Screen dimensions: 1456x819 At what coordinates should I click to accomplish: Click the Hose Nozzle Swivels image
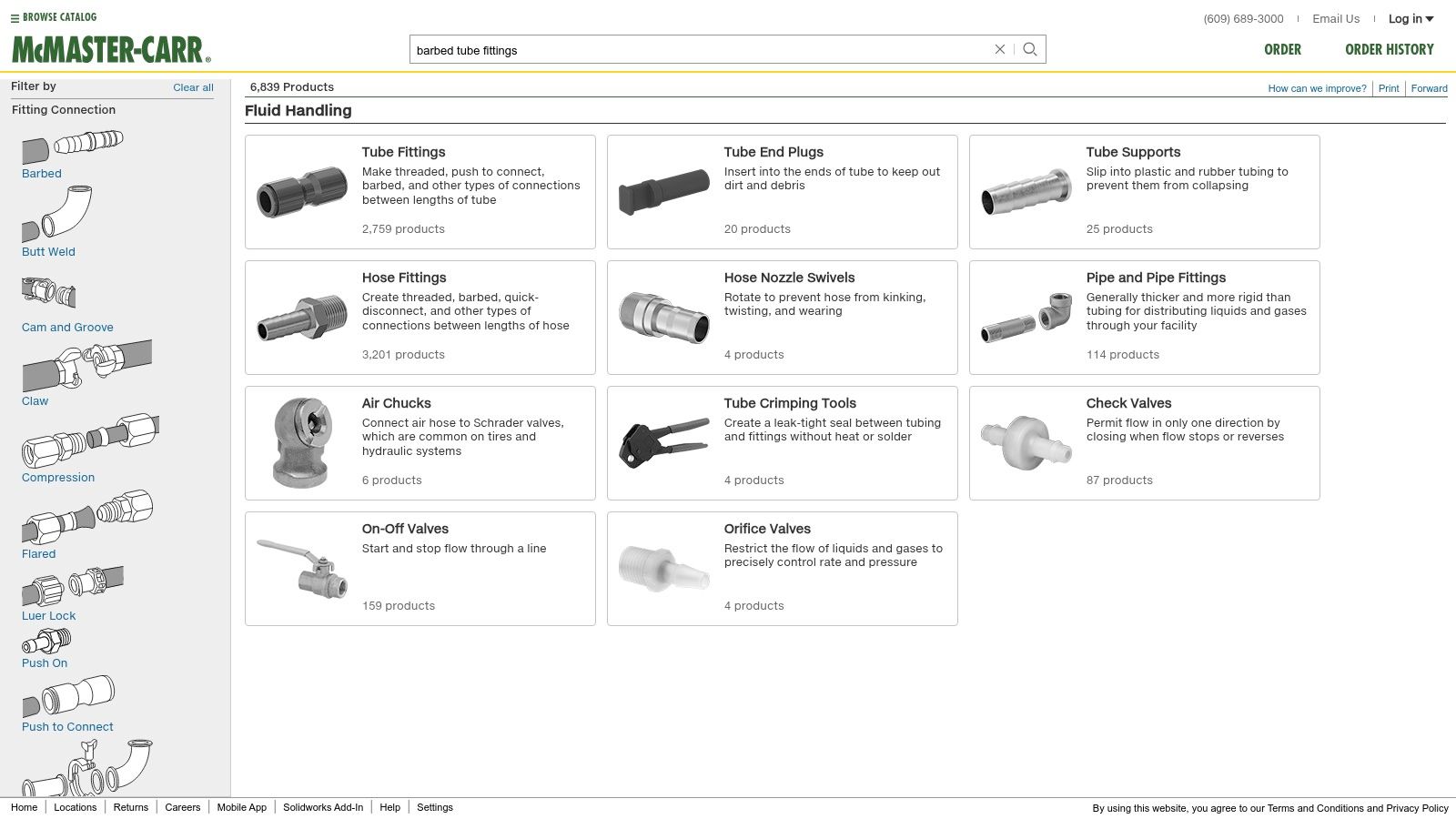(x=664, y=318)
